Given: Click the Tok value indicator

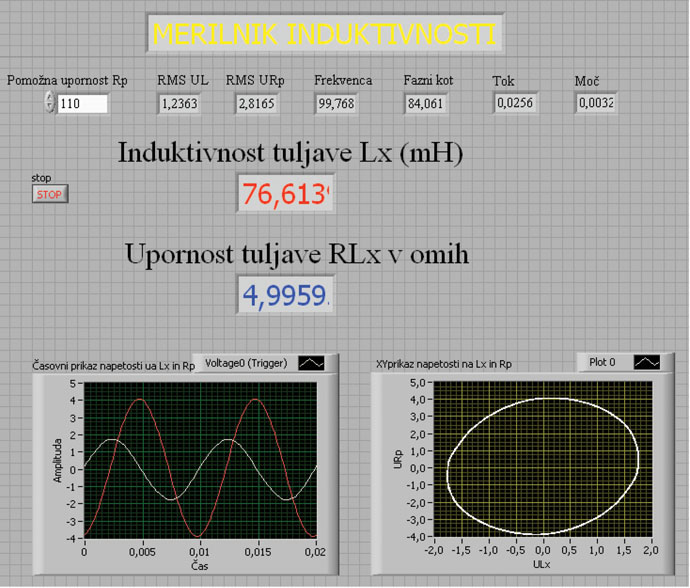Looking at the screenshot, I should coord(516,103).
